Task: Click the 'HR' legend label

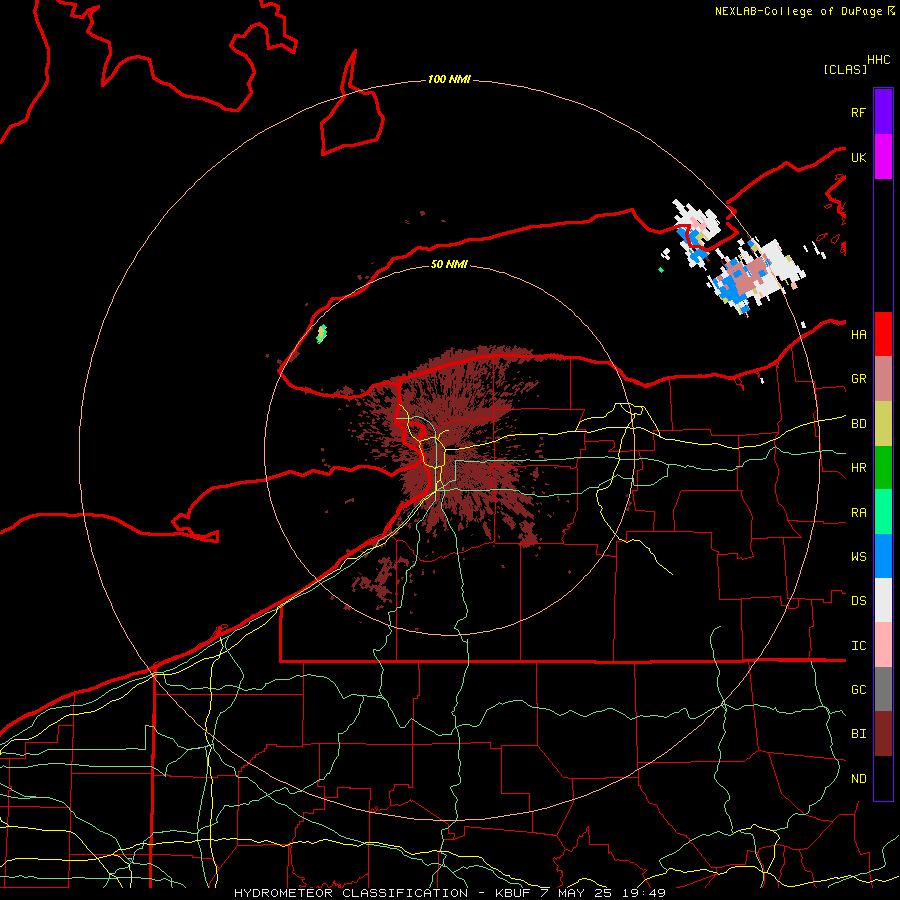Action: click(x=858, y=468)
